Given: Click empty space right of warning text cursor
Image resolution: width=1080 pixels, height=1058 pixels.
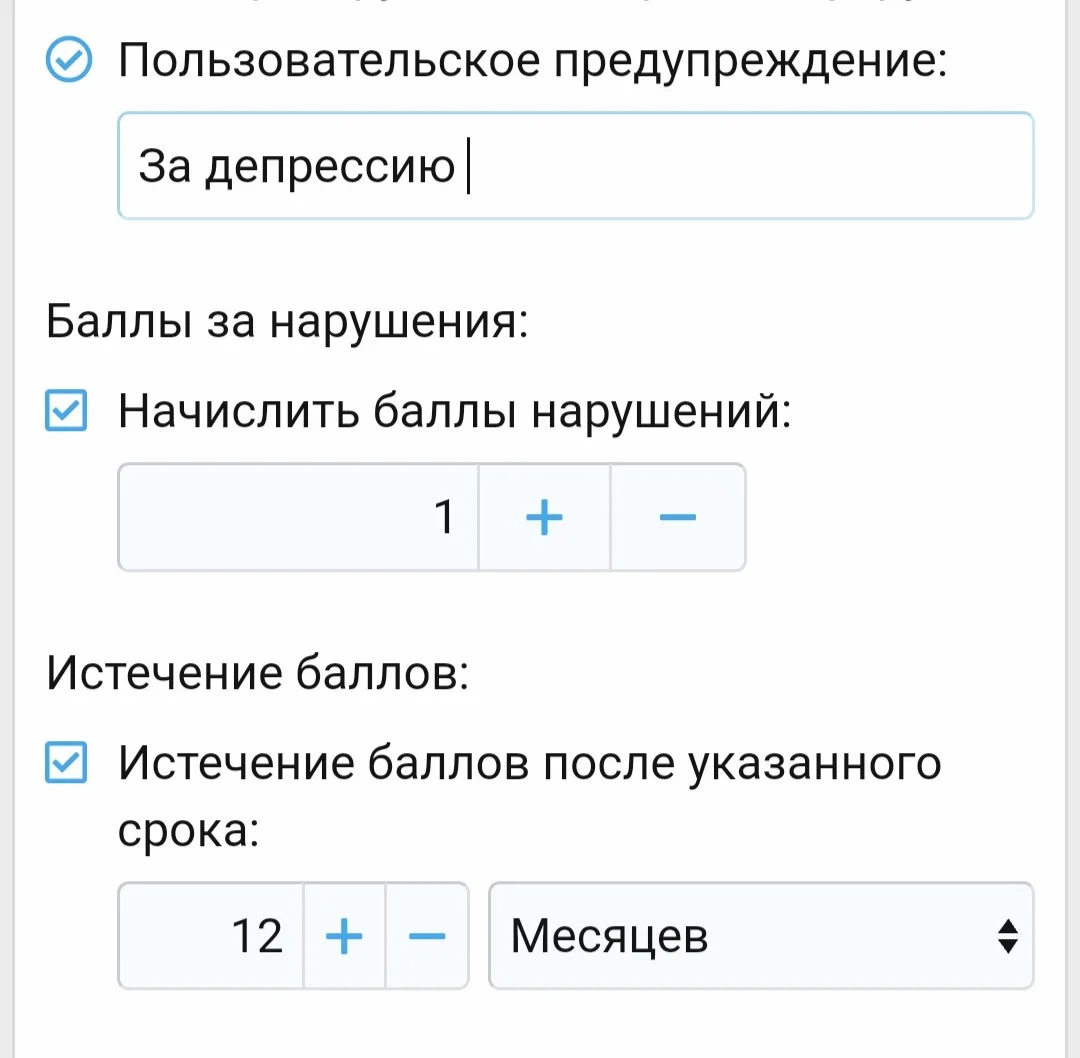Looking at the screenshot, I should [750, 166].
